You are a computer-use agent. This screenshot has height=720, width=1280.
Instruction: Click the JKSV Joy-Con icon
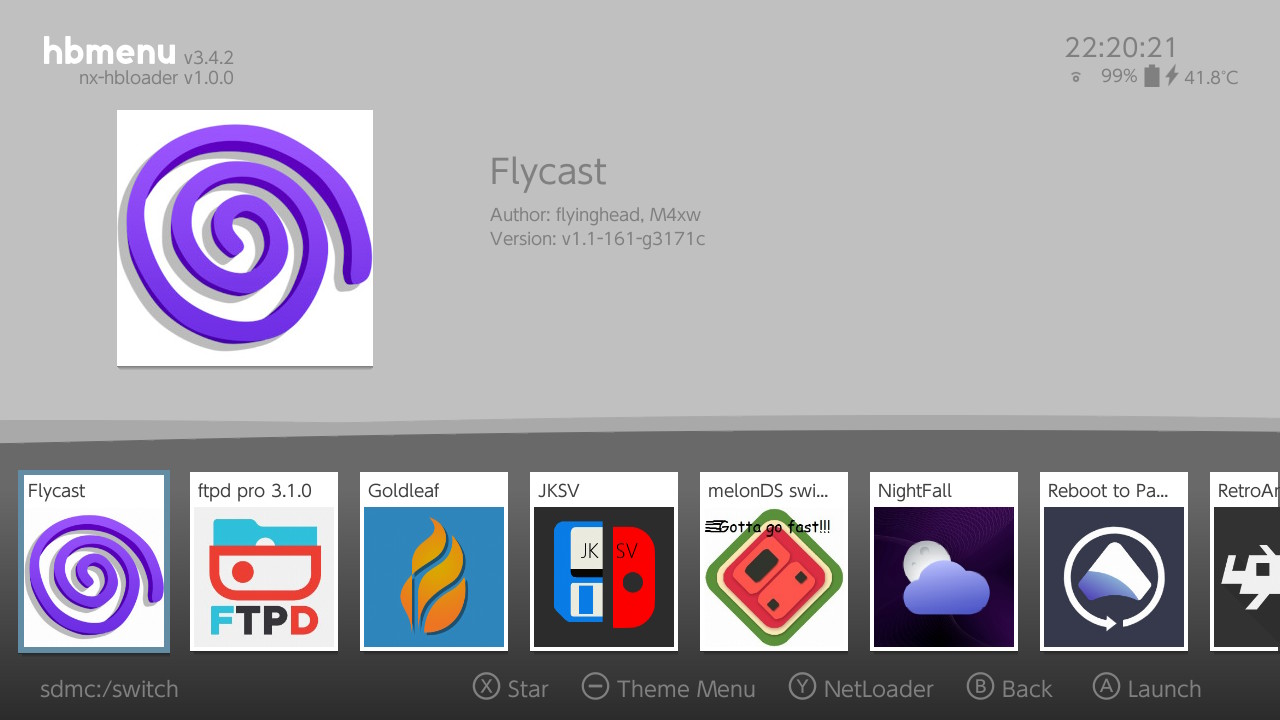(x=603, y=575)
